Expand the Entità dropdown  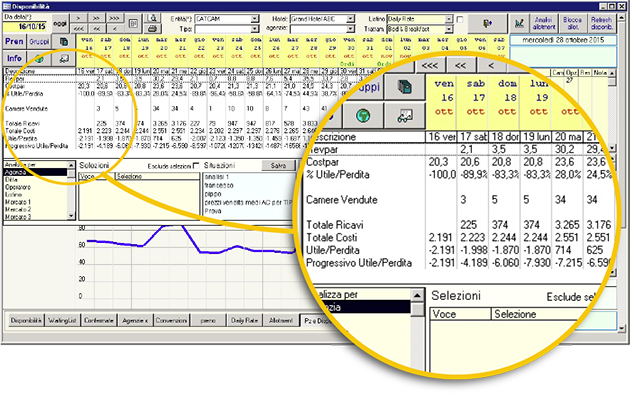point(255,19)
